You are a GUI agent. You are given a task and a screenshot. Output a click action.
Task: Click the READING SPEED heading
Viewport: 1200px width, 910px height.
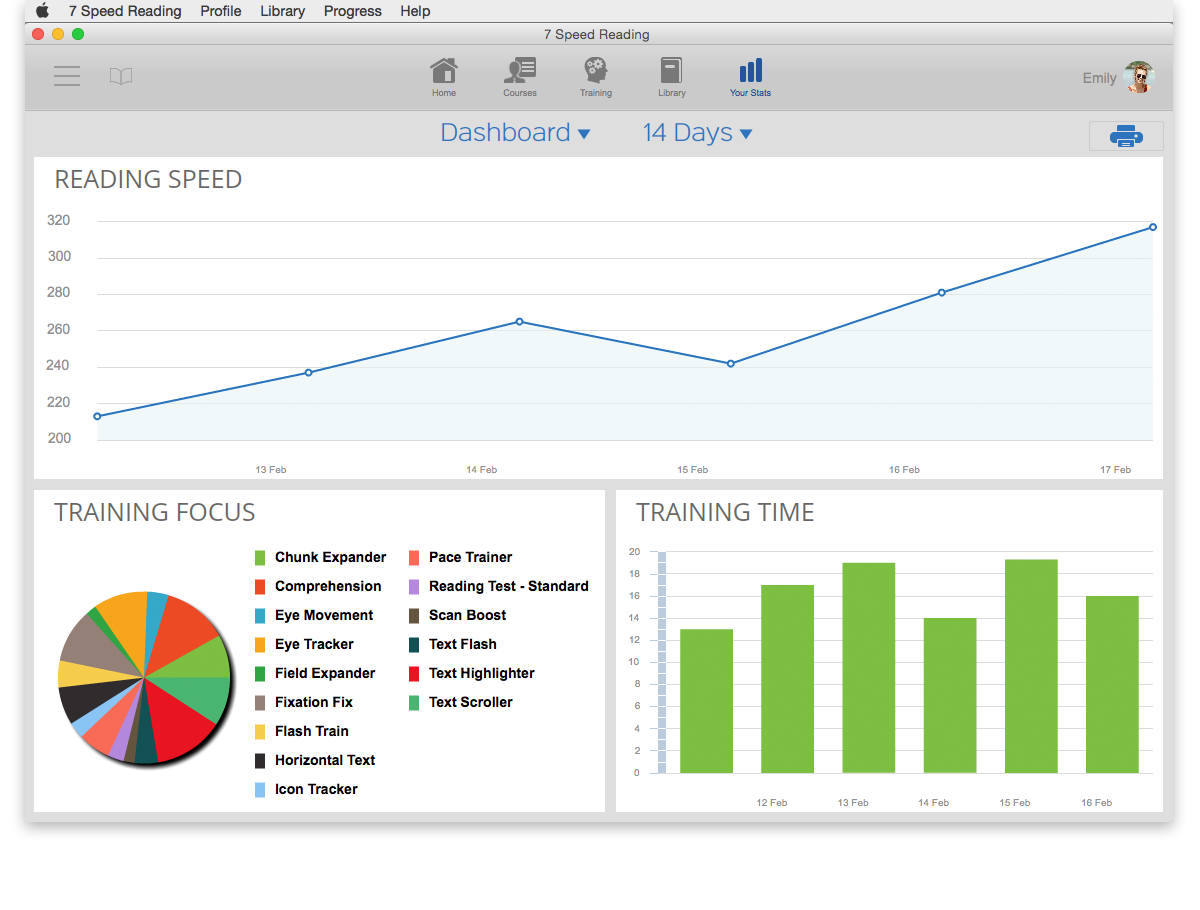tap(148, 180)
